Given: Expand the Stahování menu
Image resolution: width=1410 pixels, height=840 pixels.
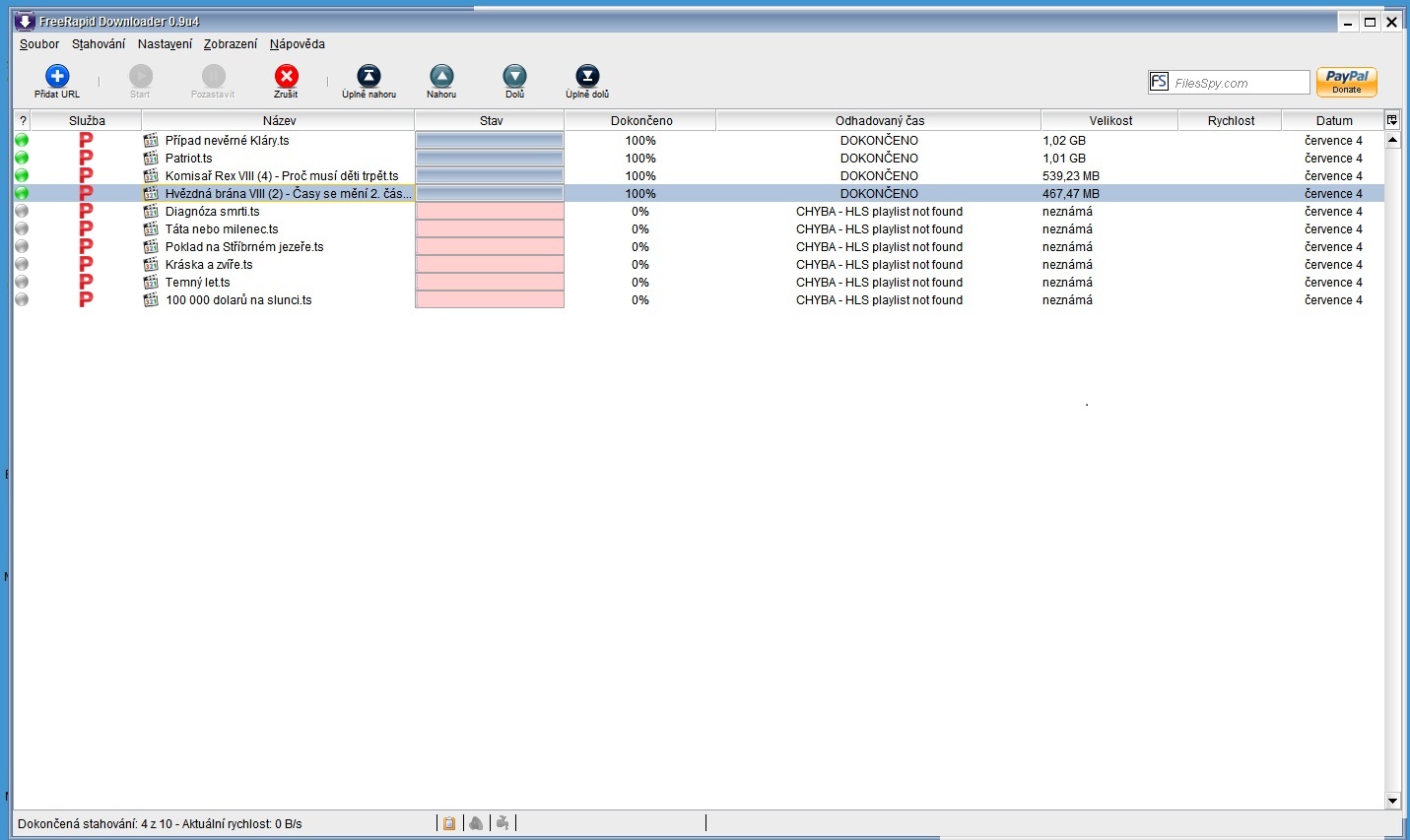Looking at the screenshot, I should point(99,44).
